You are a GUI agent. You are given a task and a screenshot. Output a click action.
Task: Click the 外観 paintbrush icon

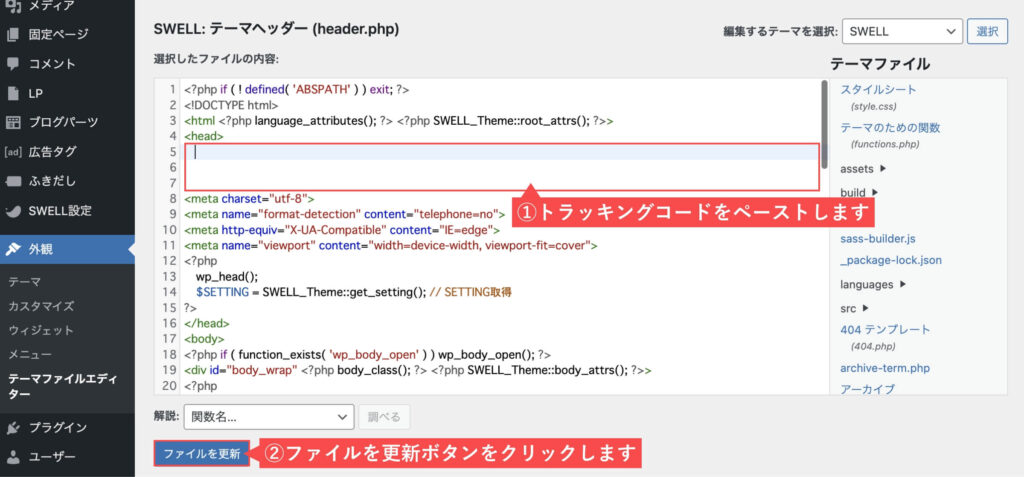pos(13,249)
